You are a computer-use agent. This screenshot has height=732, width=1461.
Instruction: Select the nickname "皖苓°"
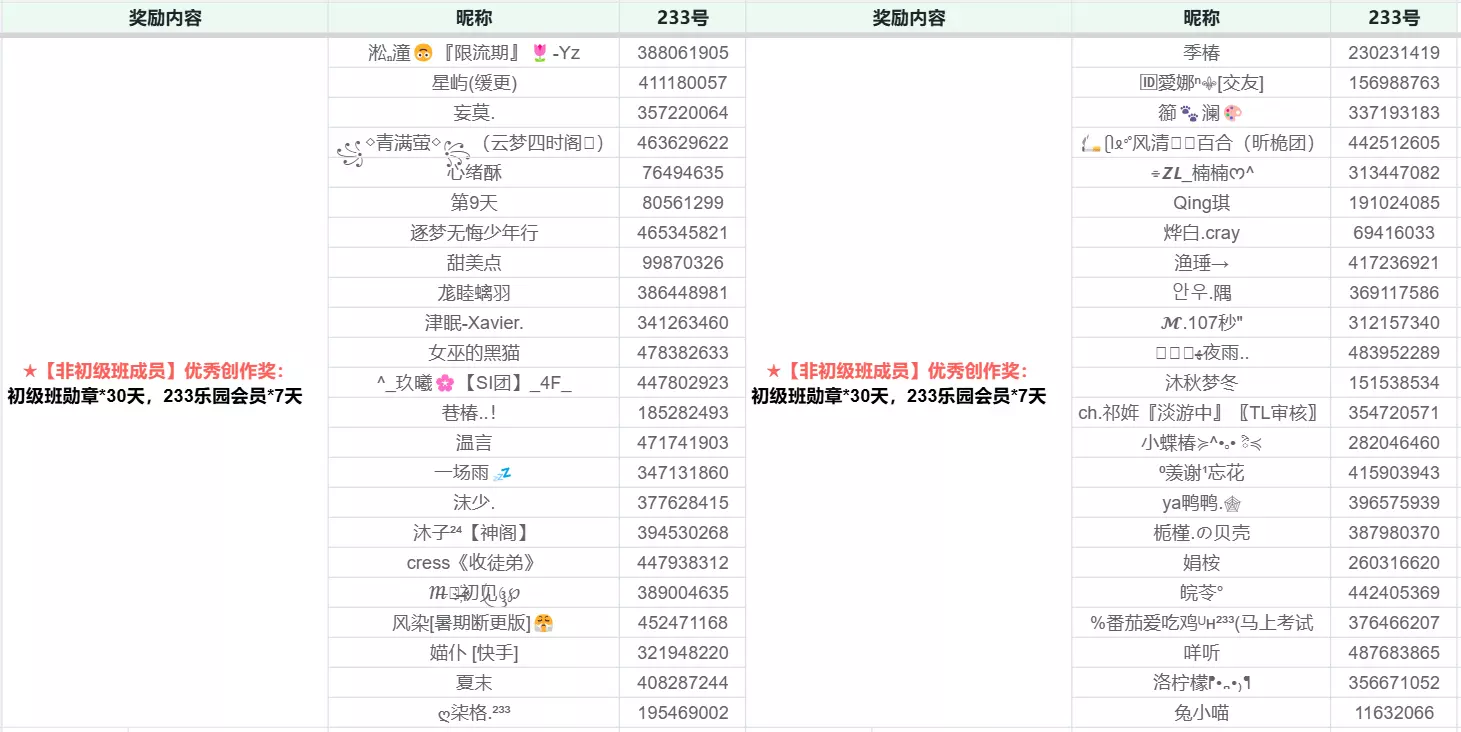pyautogui.click(x=1201, y=593)
